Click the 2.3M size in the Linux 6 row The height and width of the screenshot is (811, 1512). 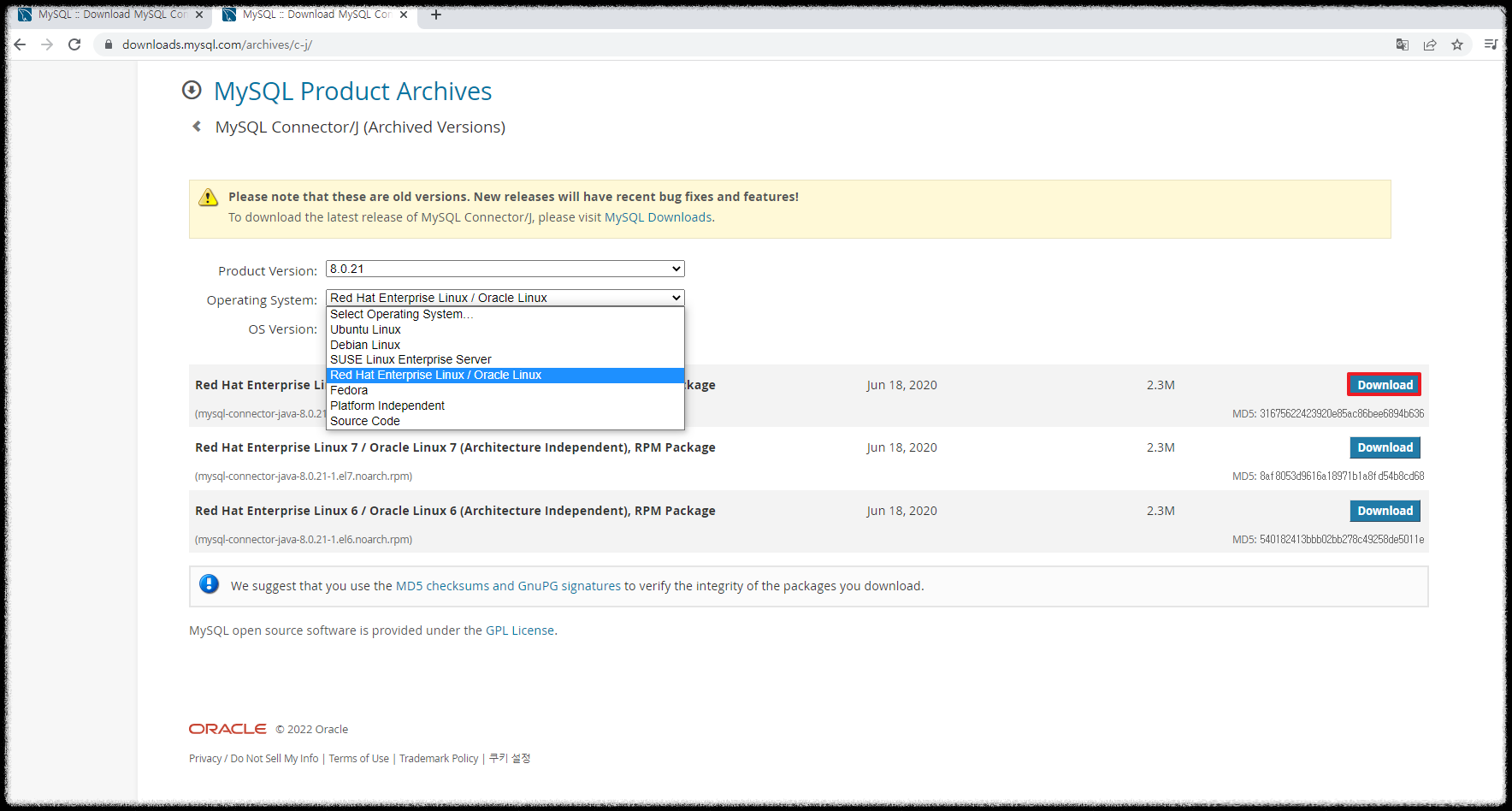1161,511
